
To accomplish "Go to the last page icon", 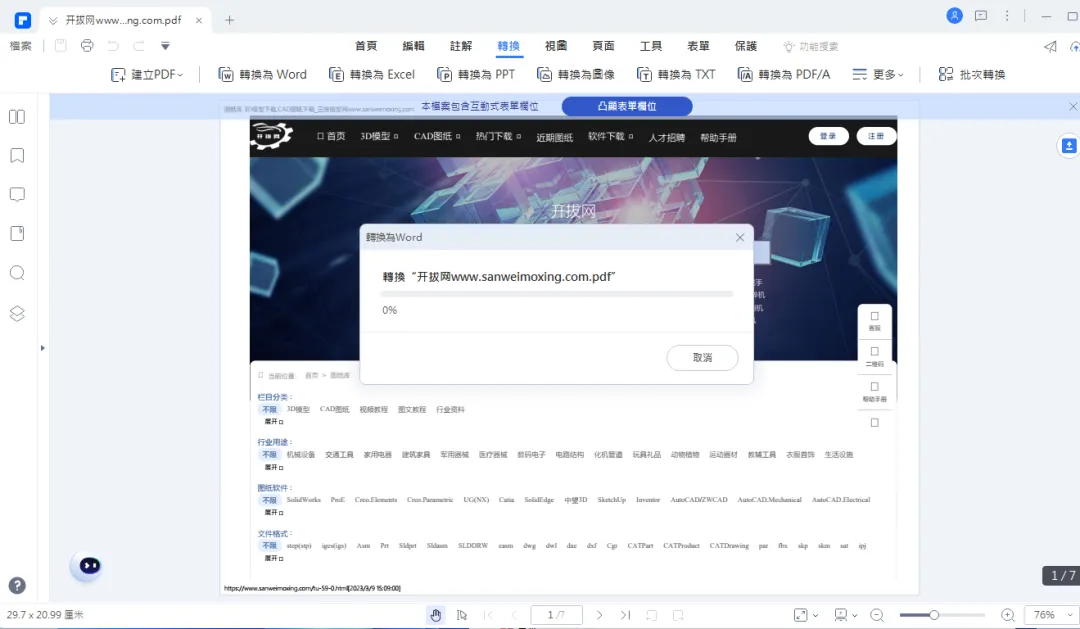I will [625, 615].
